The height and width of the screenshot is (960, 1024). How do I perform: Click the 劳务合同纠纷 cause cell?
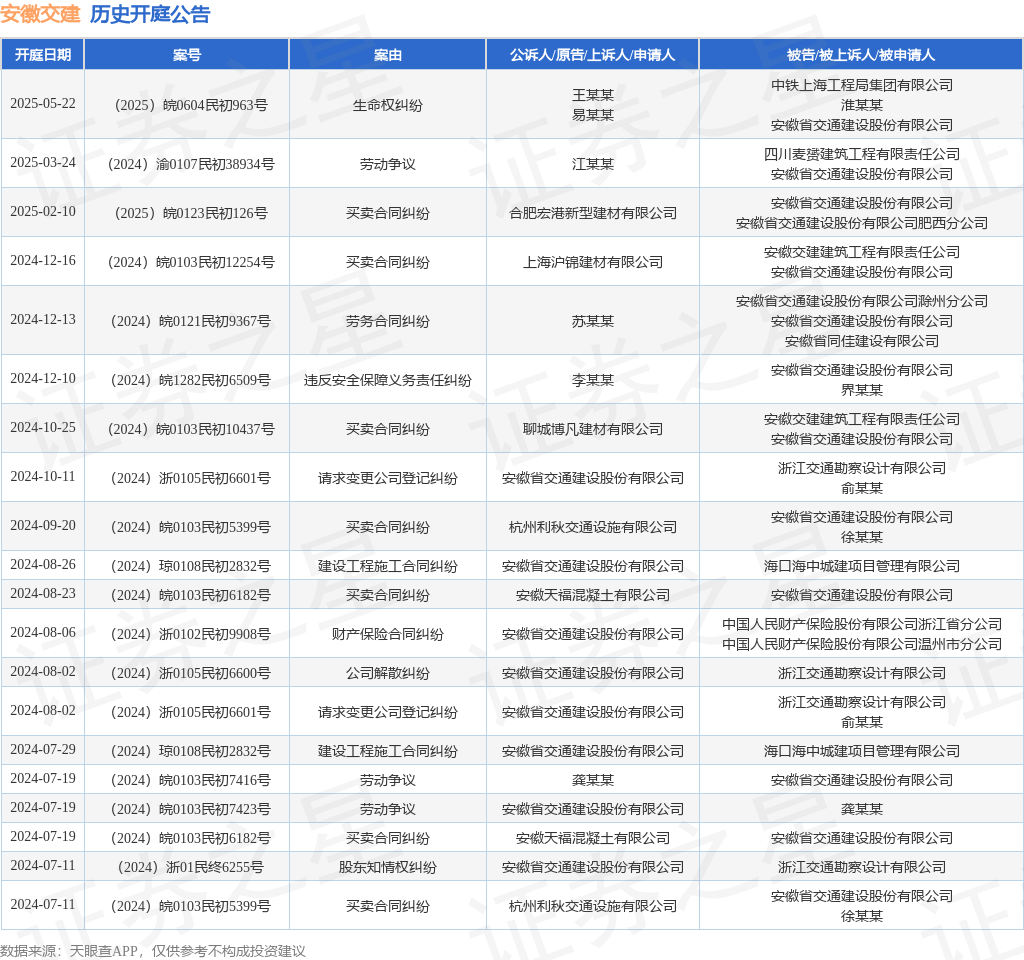pos(388,321)
